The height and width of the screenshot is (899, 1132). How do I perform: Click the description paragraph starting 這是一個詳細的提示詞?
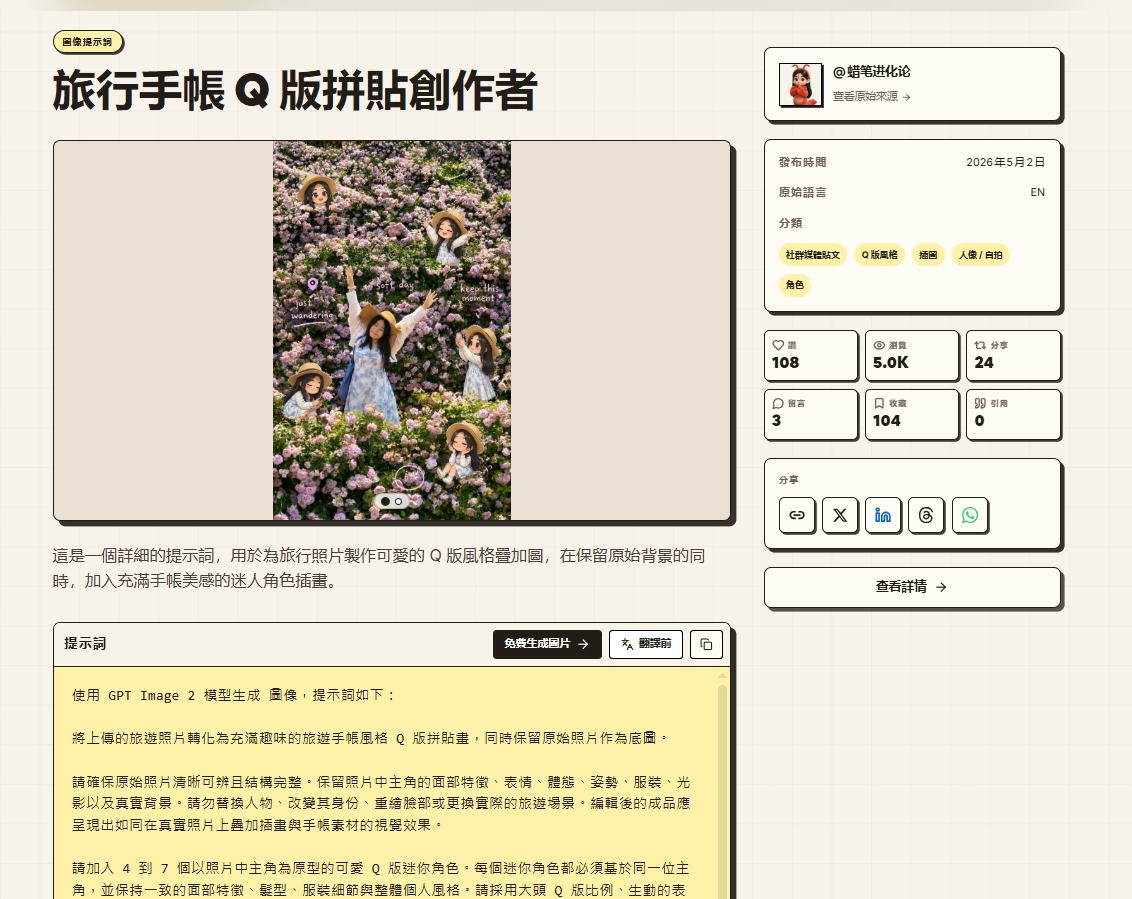coord(379,568)
